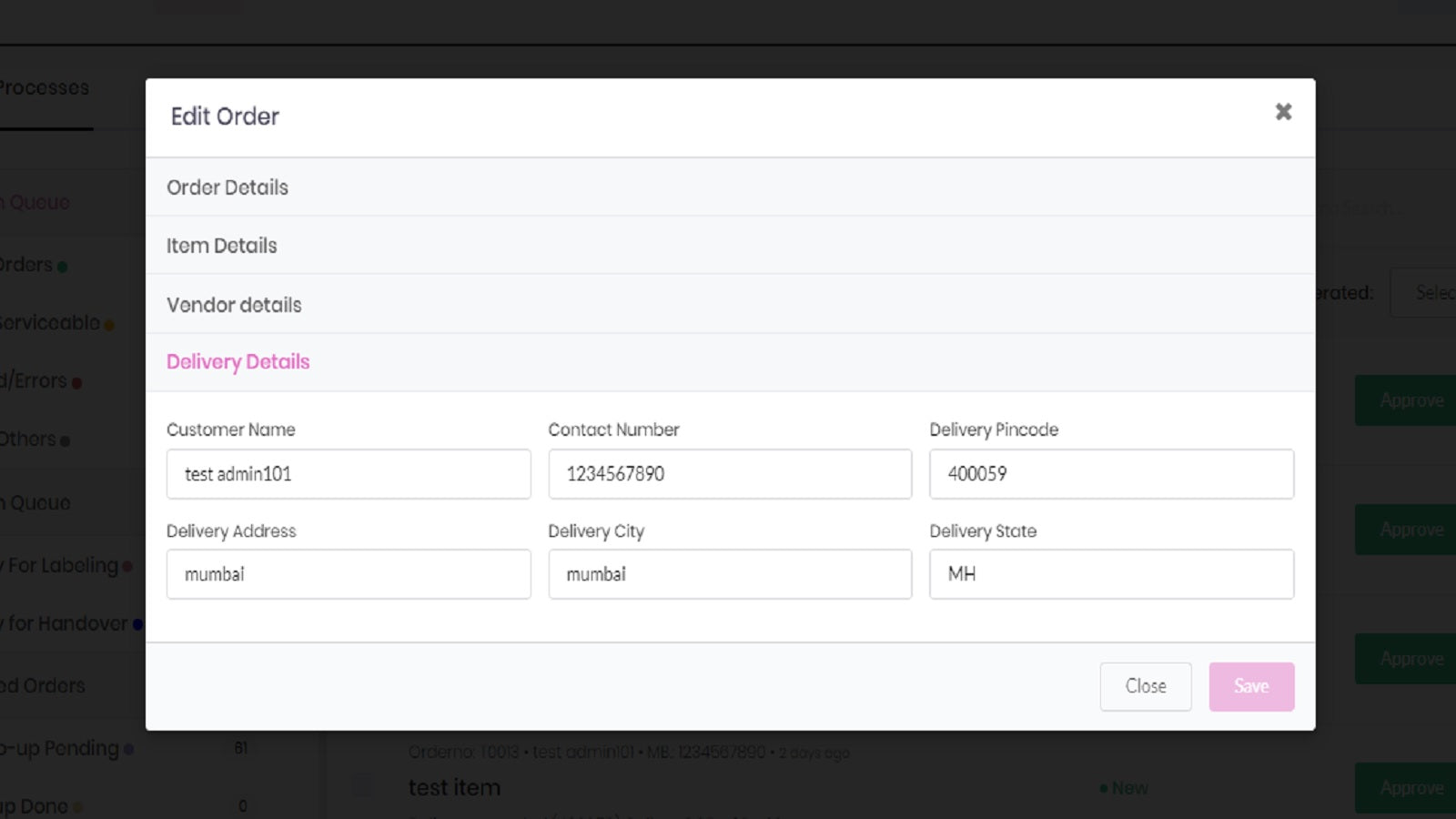Viewport: 1456px width, 819px height.
Task: Expand the Order Details section
Action: tap(227, 187)
